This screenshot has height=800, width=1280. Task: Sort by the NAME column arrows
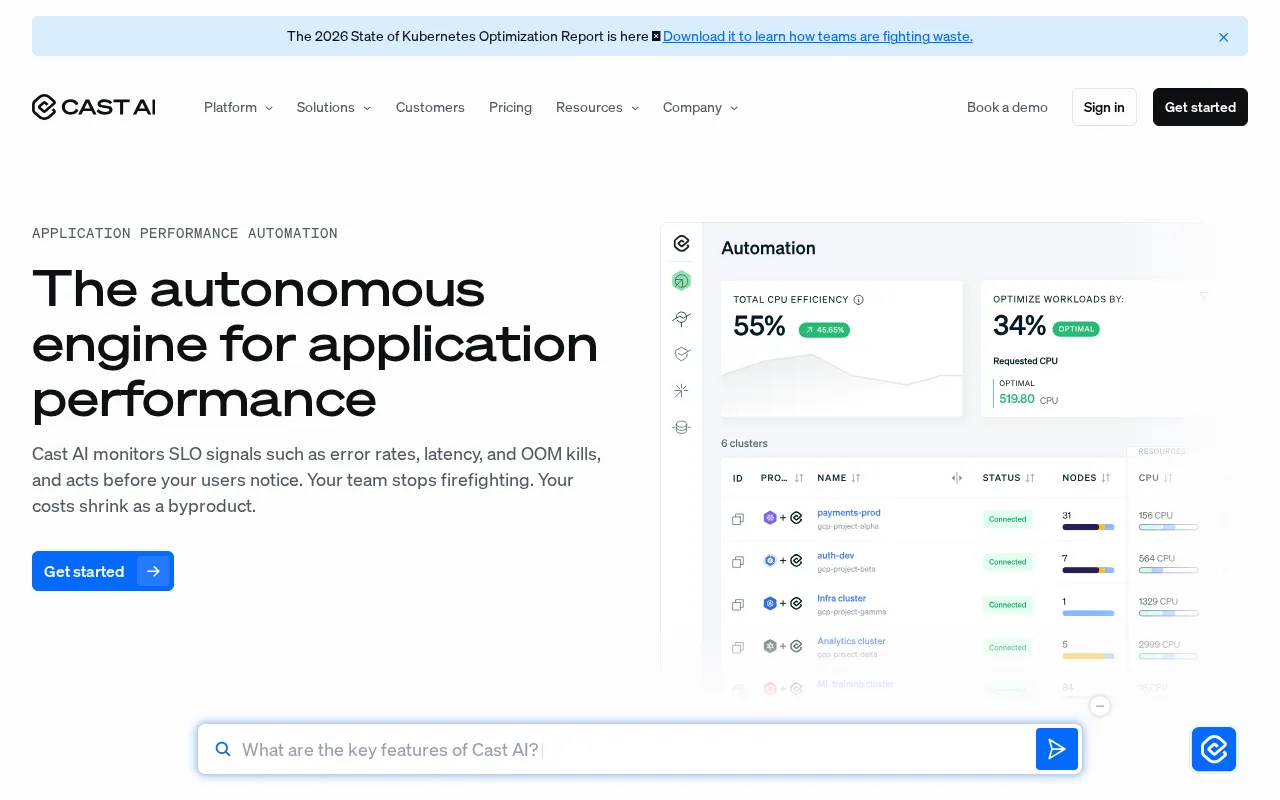[x=856, y=478]
